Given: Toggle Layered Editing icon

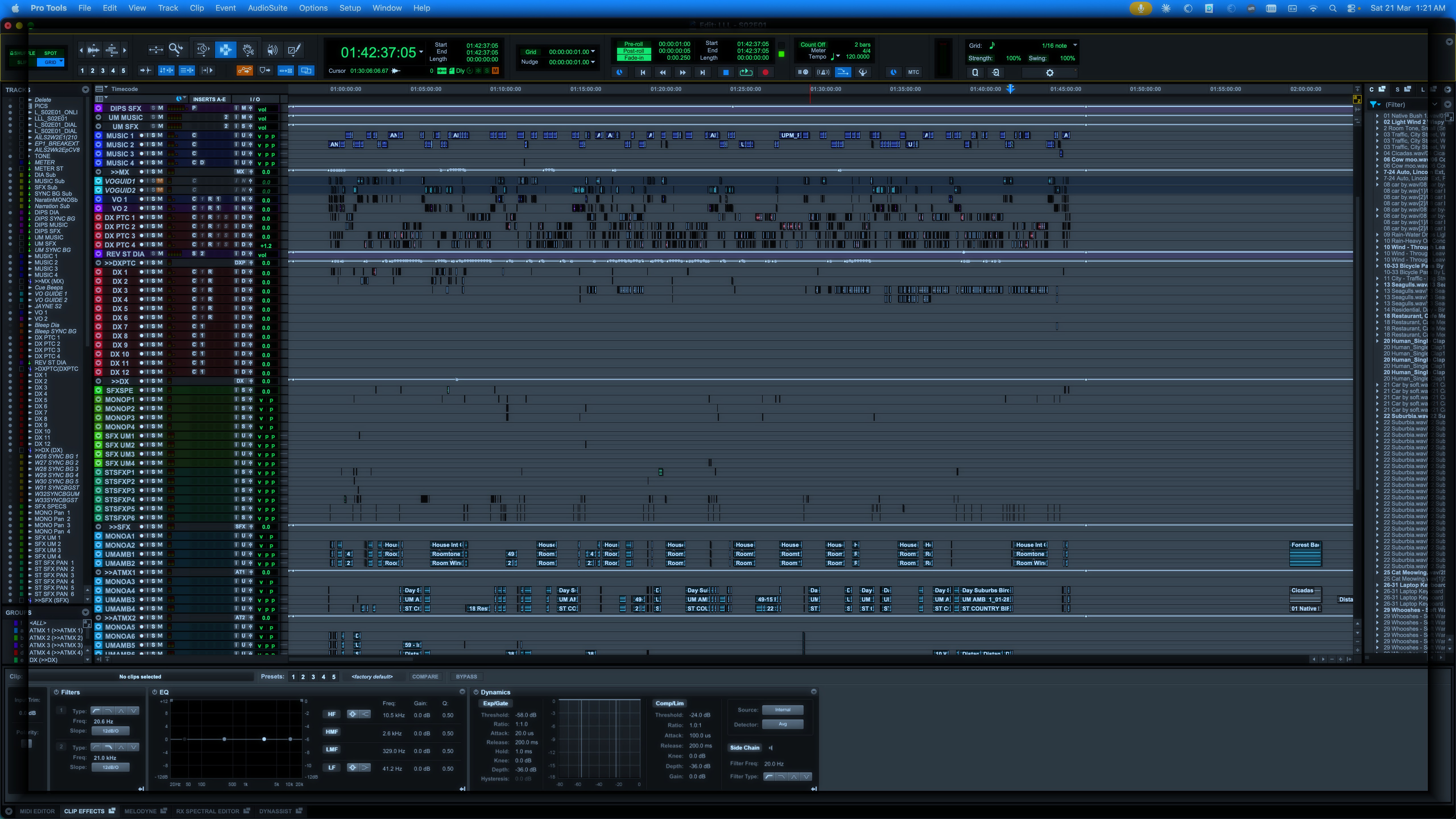Looking at the screenshot, I should point(306,71).
